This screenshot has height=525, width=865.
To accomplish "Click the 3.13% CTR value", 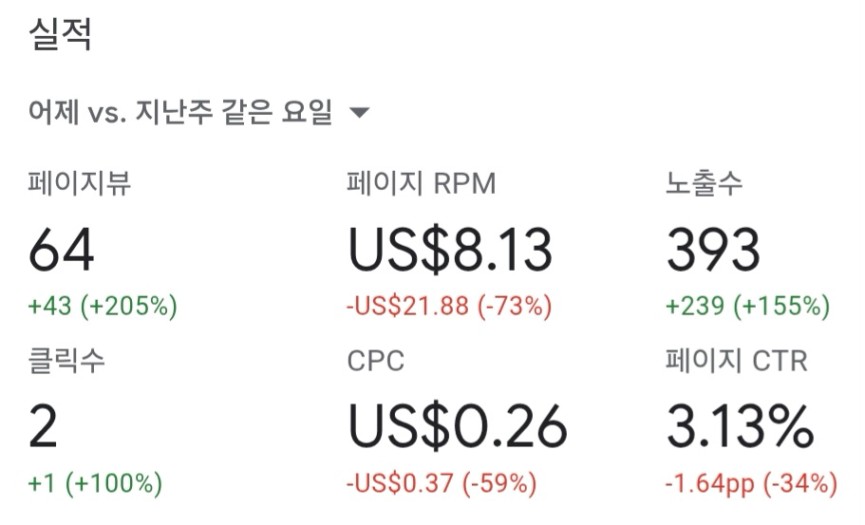I will point(740,427).
